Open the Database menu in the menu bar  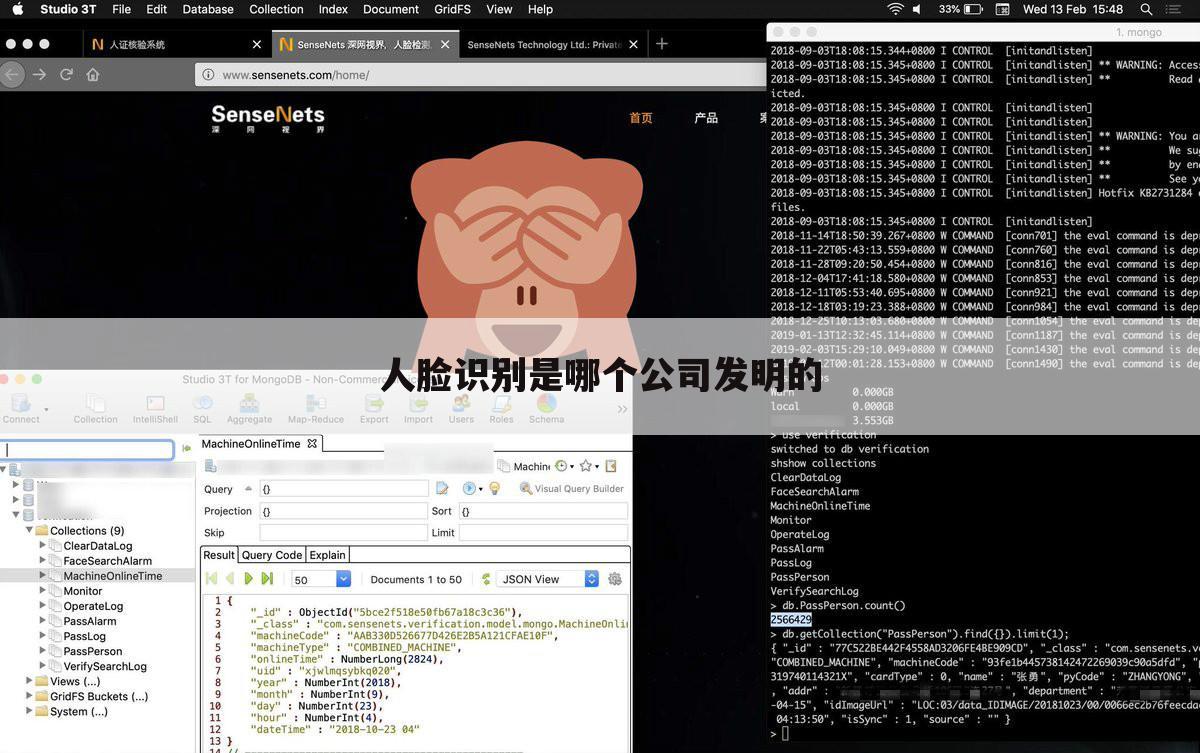coord(207,9)
